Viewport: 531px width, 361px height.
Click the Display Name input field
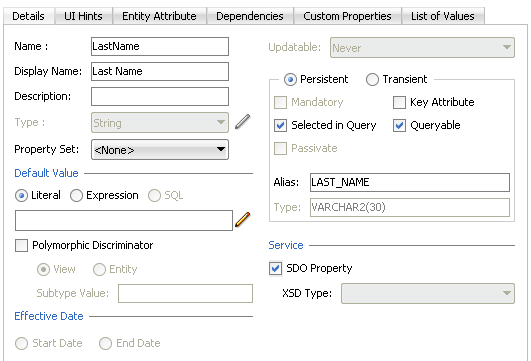tap(160, 71)
